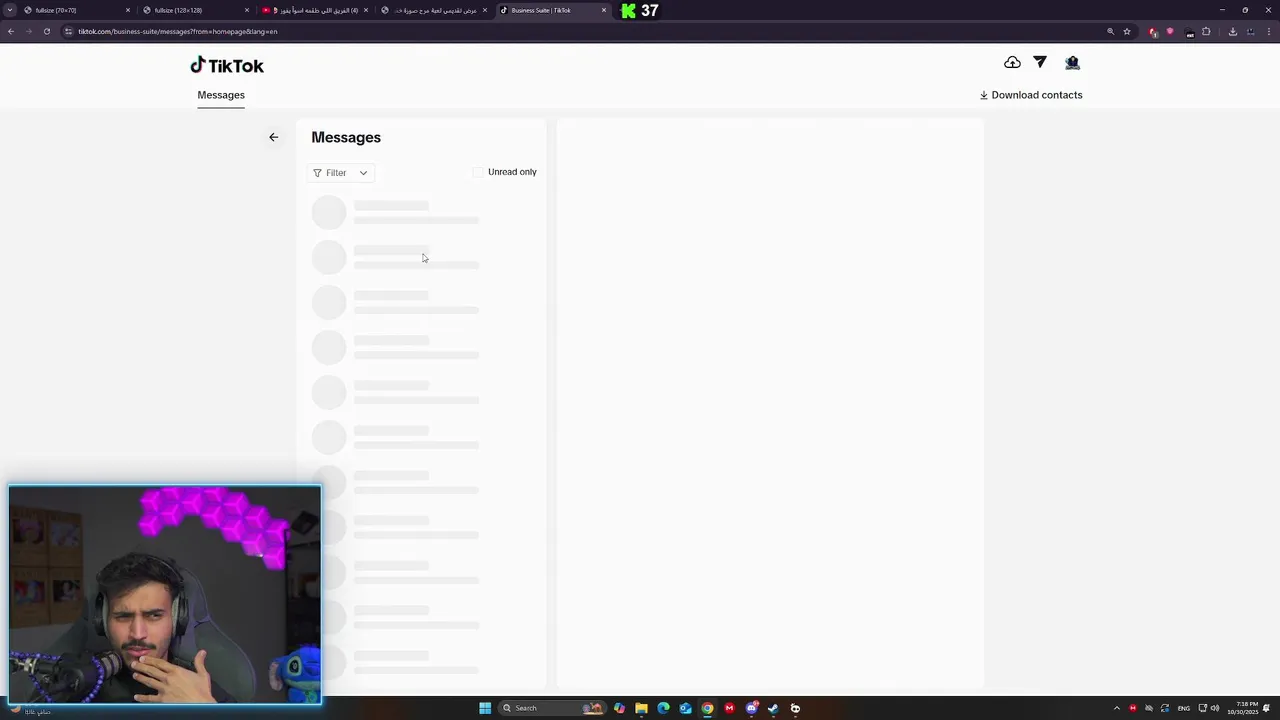Click the ENG language indicator
The image size is (1280, 720).
(1184, 708)
